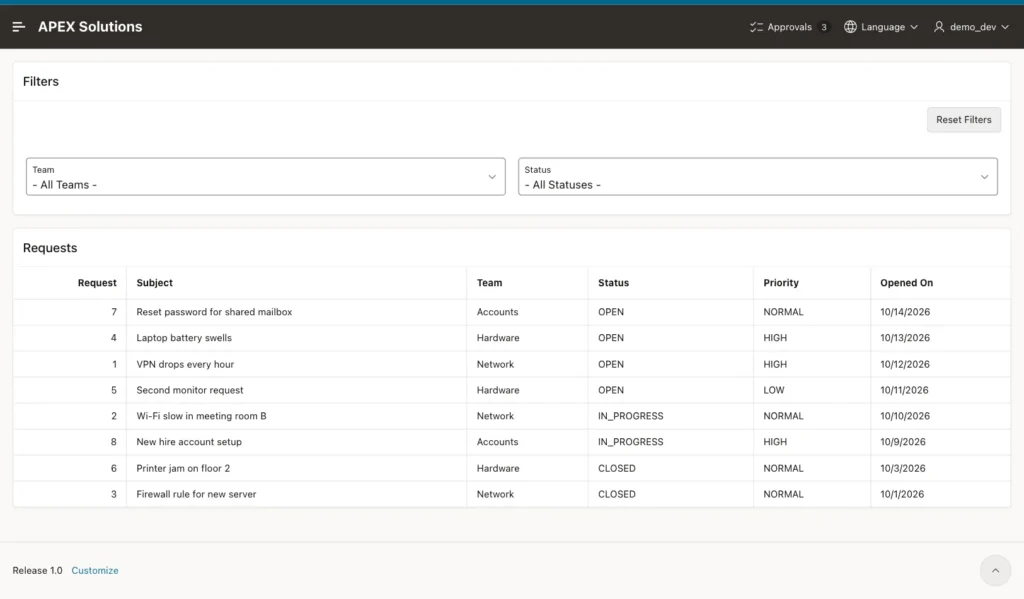Click the approvals count badge 3

(x=824, y=27)
